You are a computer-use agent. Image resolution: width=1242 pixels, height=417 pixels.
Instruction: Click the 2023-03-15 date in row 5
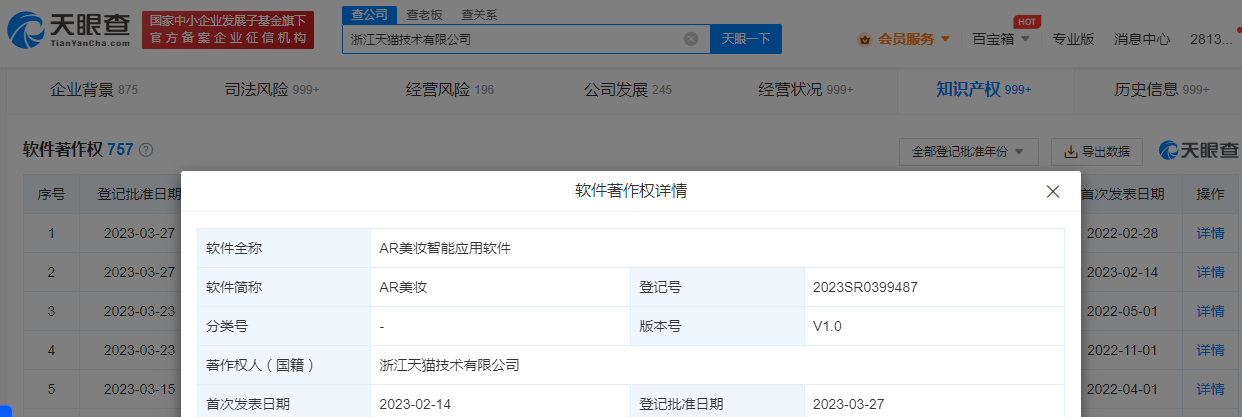[138, 389]
